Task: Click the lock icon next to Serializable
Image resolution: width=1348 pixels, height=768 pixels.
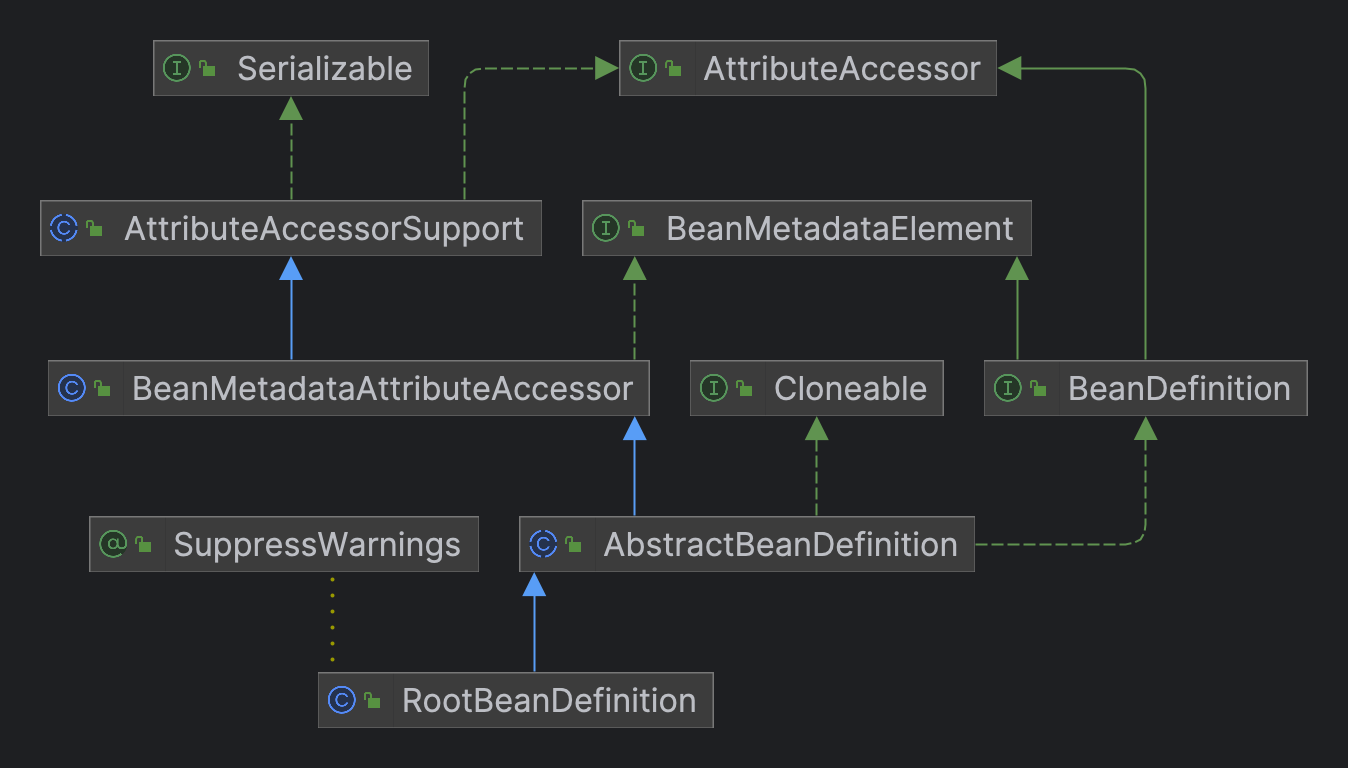Action: (207, 69)
